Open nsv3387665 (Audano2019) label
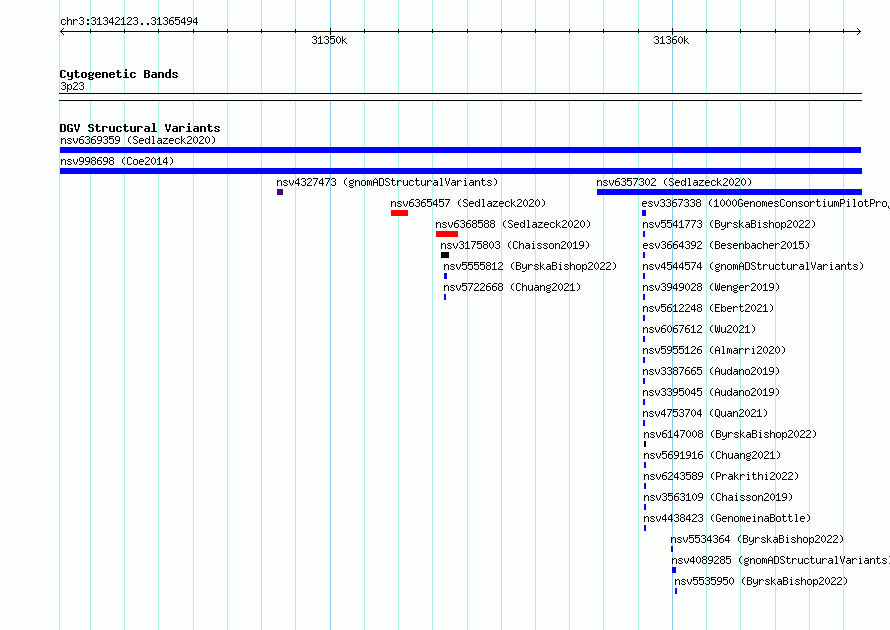 711,371
